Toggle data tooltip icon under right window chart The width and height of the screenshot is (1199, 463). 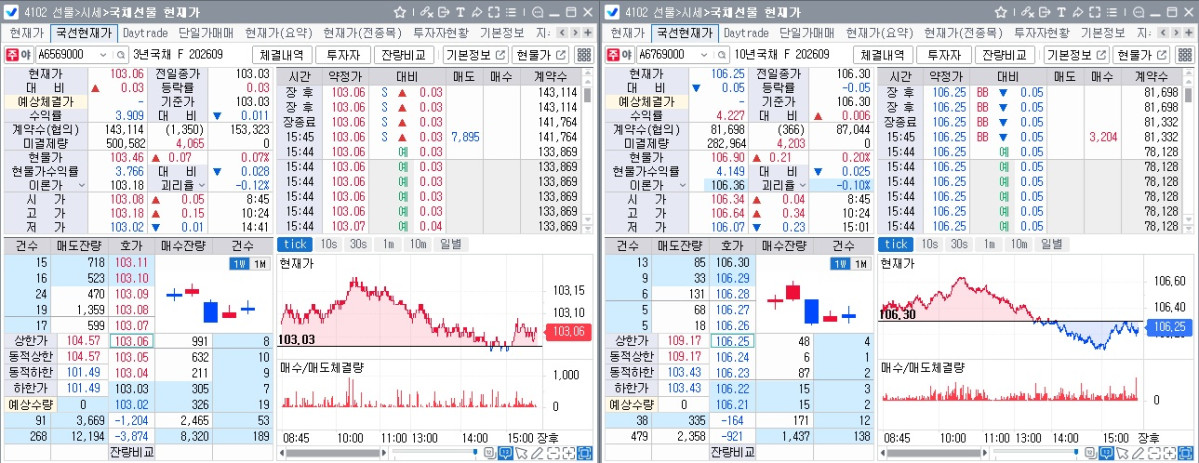click(x=1106, y=453)
